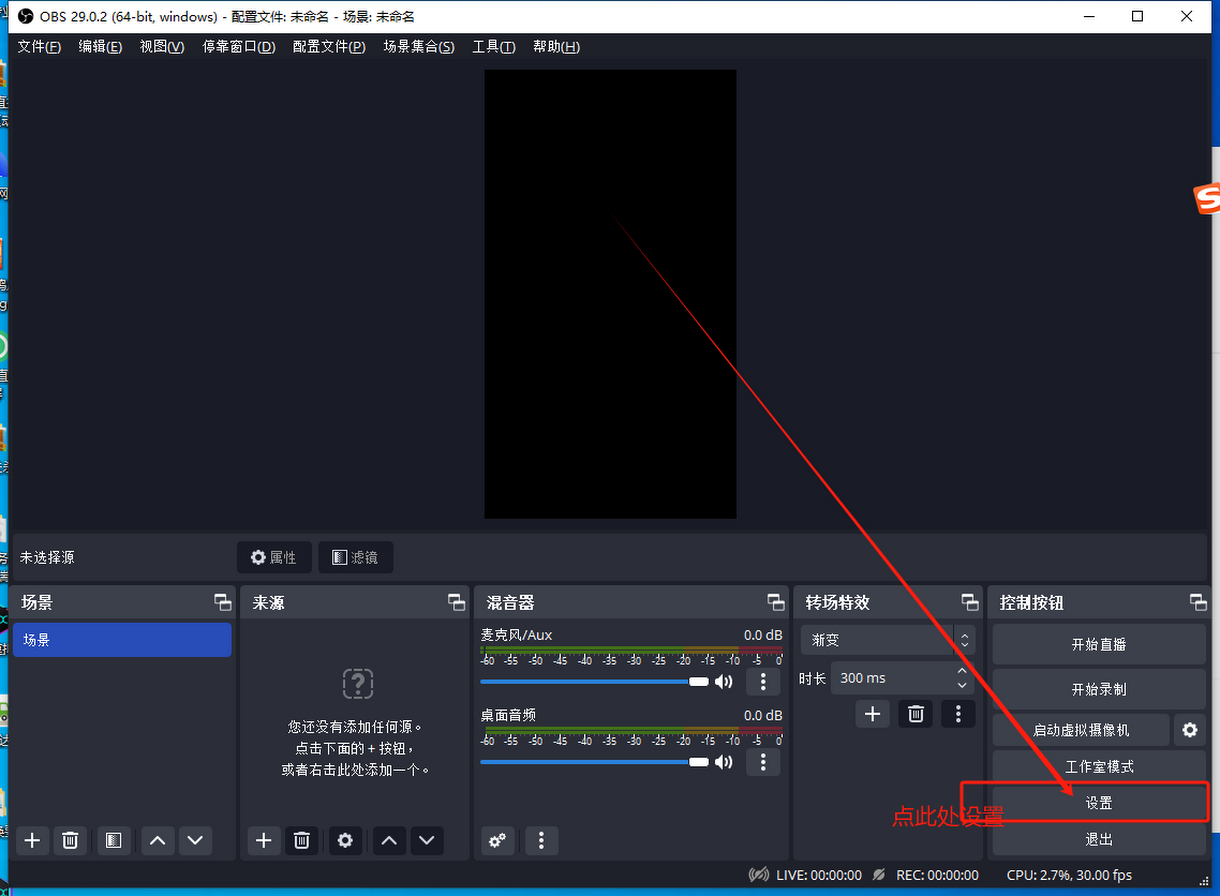Move source up in Sources panel

click(389, 840)
